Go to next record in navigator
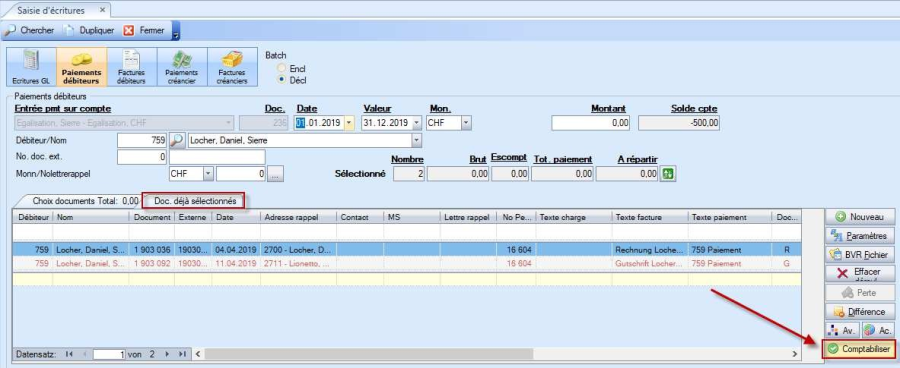The width and height of the screenshot is (900, 368). point(167,354)
